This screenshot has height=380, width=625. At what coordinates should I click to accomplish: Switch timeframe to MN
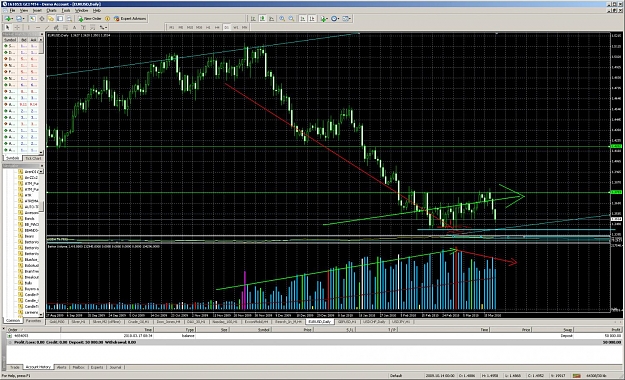[244, 27]
